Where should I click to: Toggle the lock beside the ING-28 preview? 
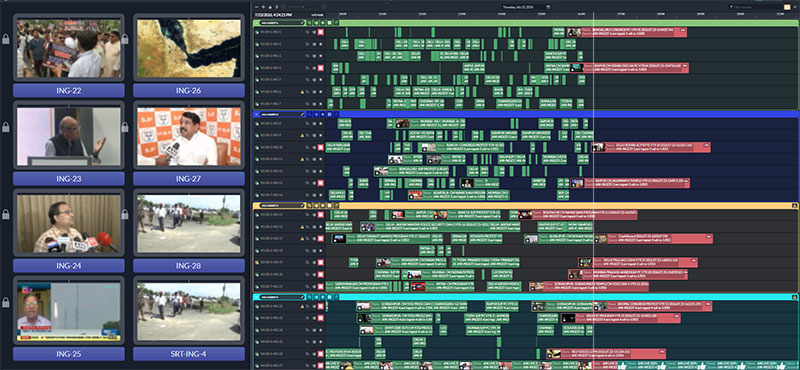[125, 214]
